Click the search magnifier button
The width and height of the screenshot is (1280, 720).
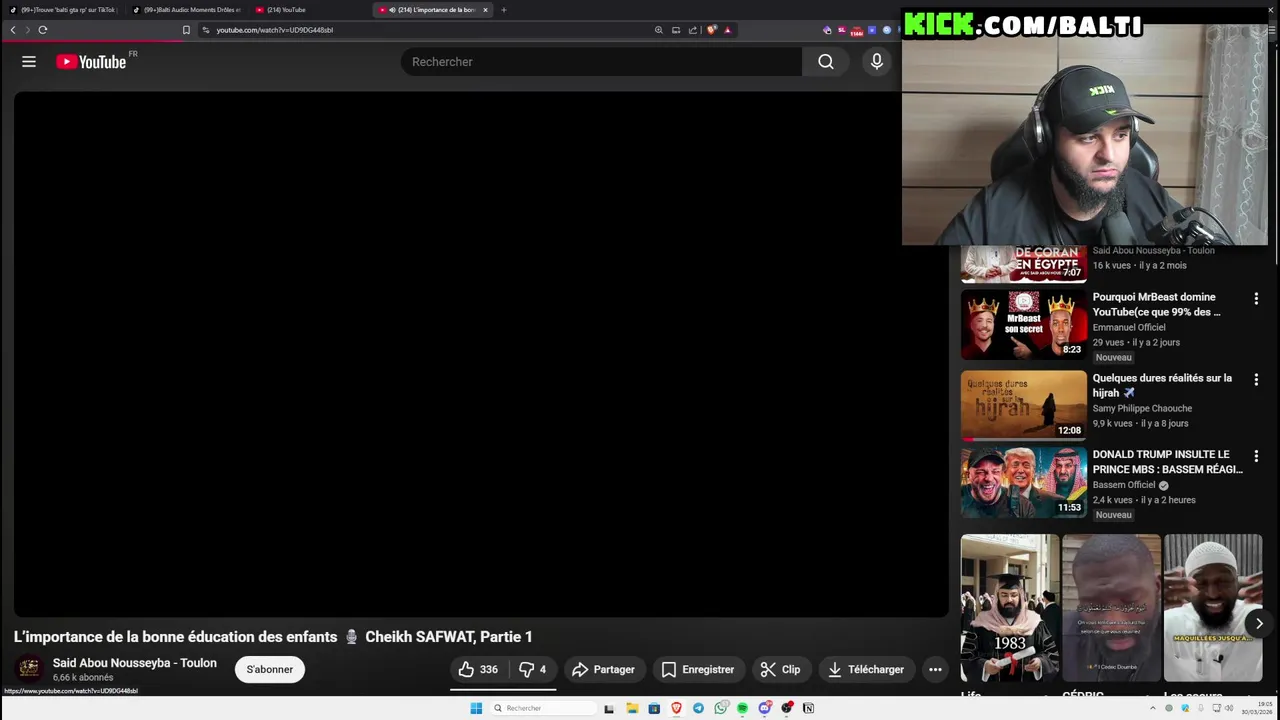tap(825, 62)
